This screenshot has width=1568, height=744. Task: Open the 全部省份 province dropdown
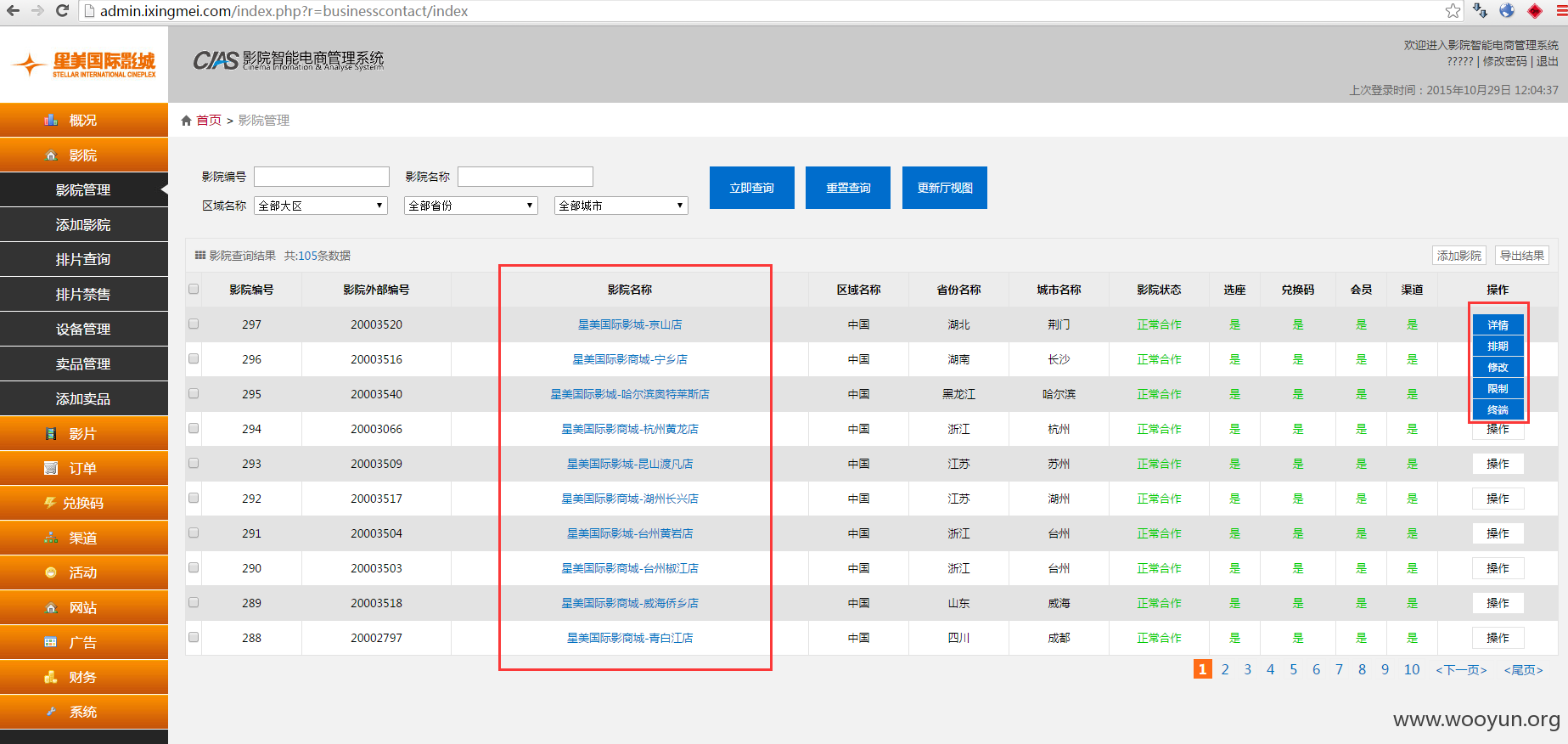click(471, 206)
